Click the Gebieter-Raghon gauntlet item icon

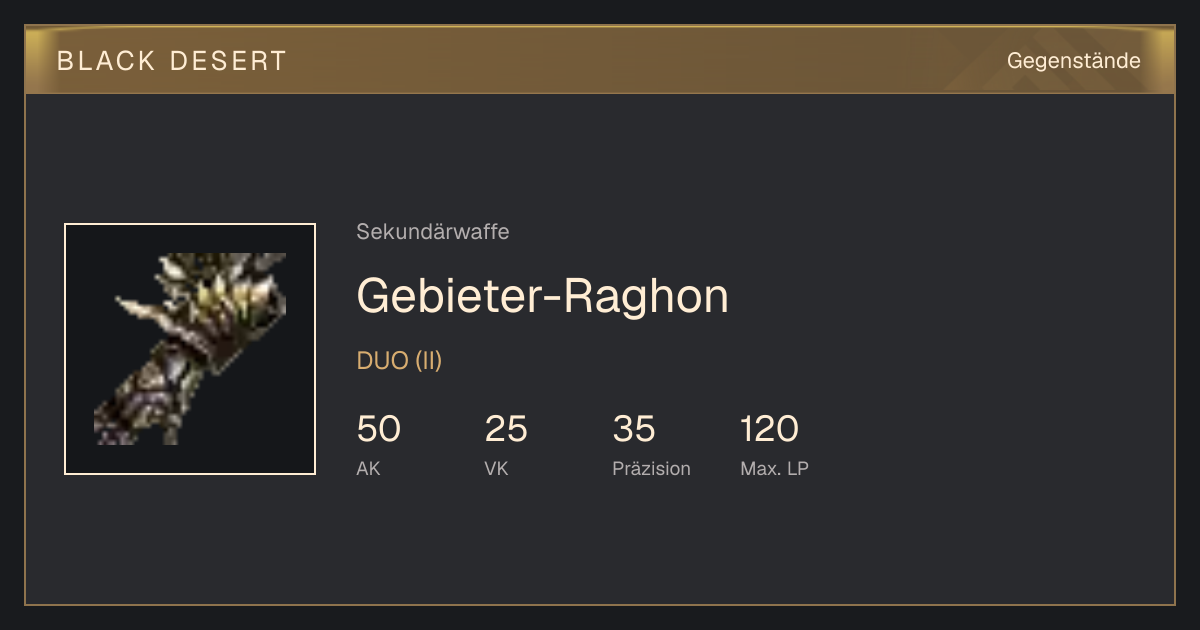click(x=190, y=349)
